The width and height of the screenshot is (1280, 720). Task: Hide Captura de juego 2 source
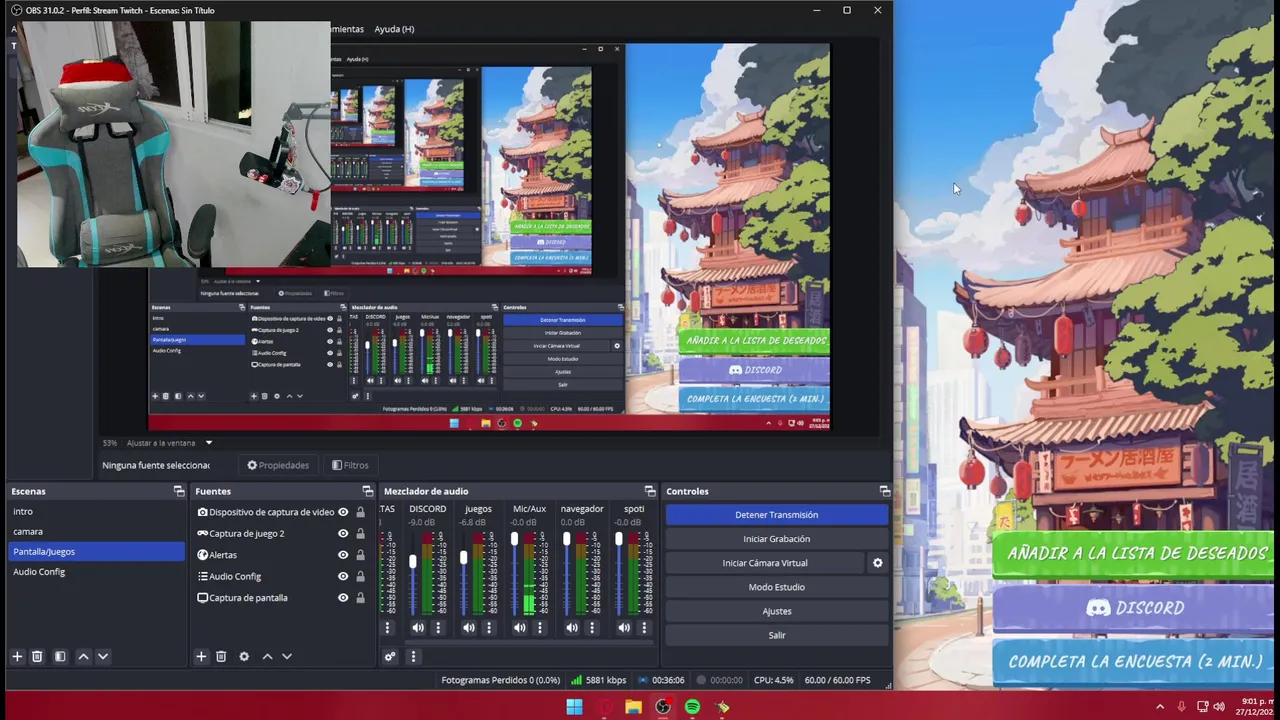pyautogui.click(x=343, y=533)
